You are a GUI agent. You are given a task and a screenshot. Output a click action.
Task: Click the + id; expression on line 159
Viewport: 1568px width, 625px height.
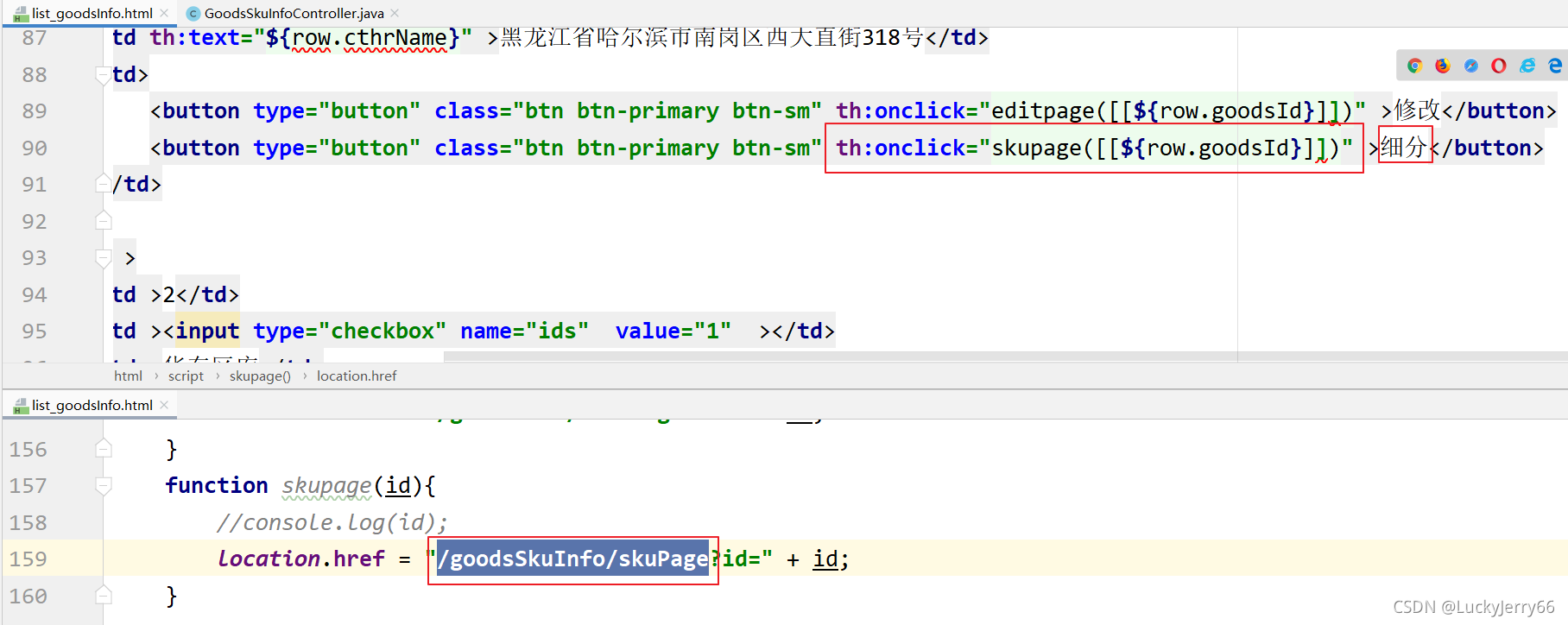(818, 559)
